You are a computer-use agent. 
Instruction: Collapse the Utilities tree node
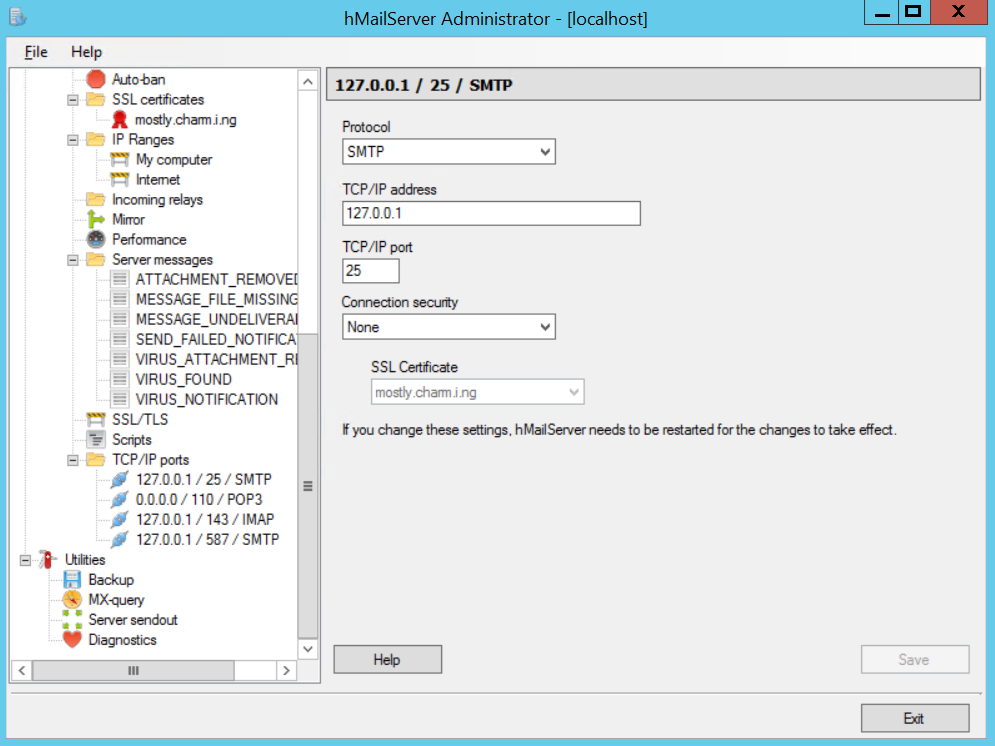pyautogui.click(x=25, y=560)
